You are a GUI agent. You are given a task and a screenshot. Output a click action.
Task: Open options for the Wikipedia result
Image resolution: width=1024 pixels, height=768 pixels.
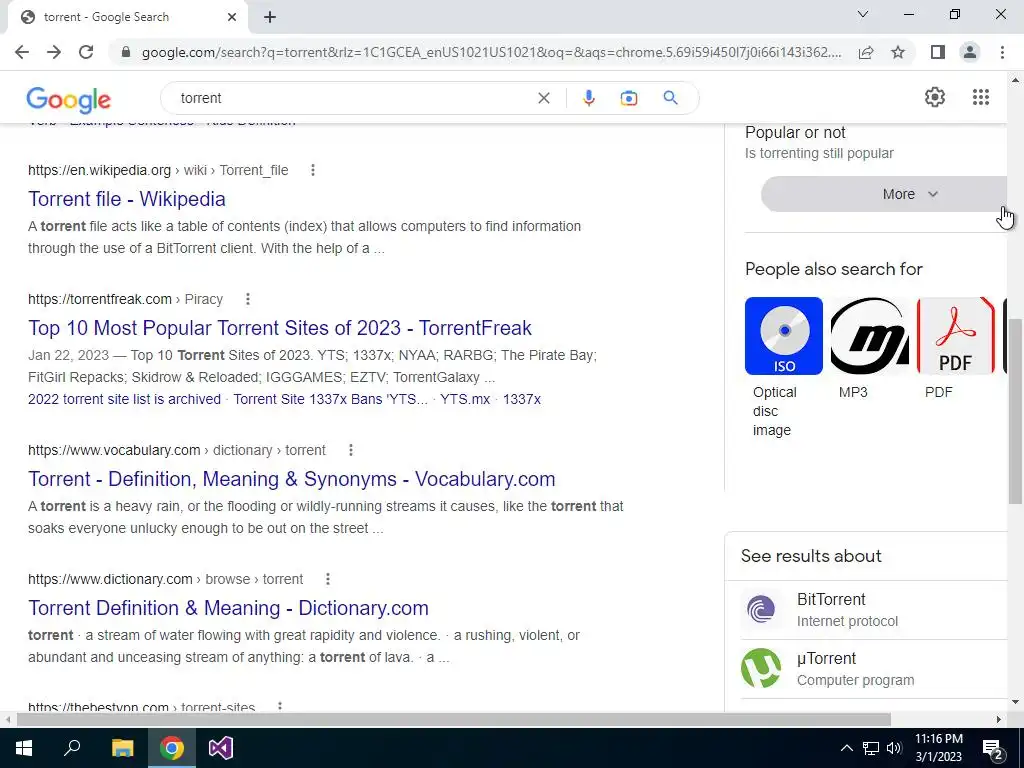(x=313, y=170)
